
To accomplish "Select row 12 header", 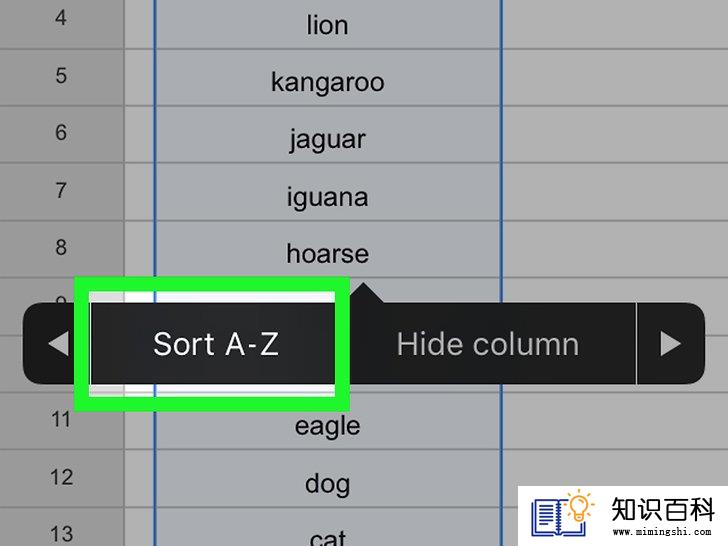I will (62, 479).
